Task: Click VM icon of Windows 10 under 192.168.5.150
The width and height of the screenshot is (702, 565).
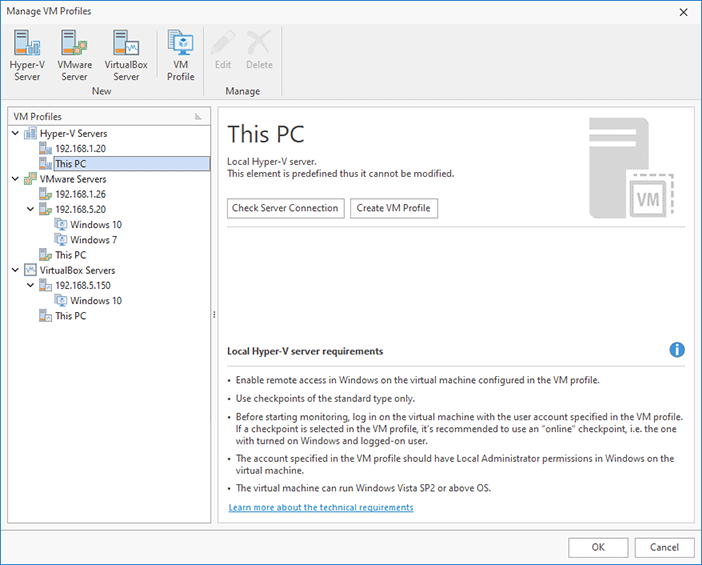Action: coord(60,300)
